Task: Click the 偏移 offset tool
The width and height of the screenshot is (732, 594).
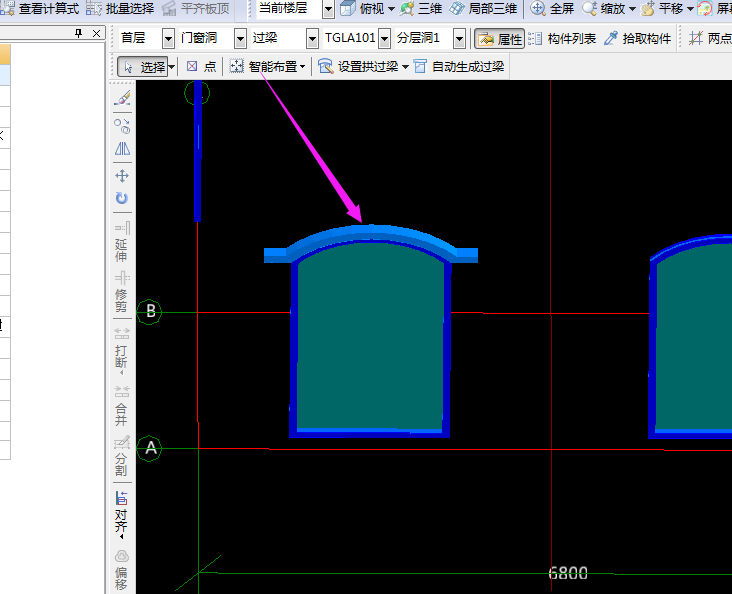Action: [x=122, y=570]
